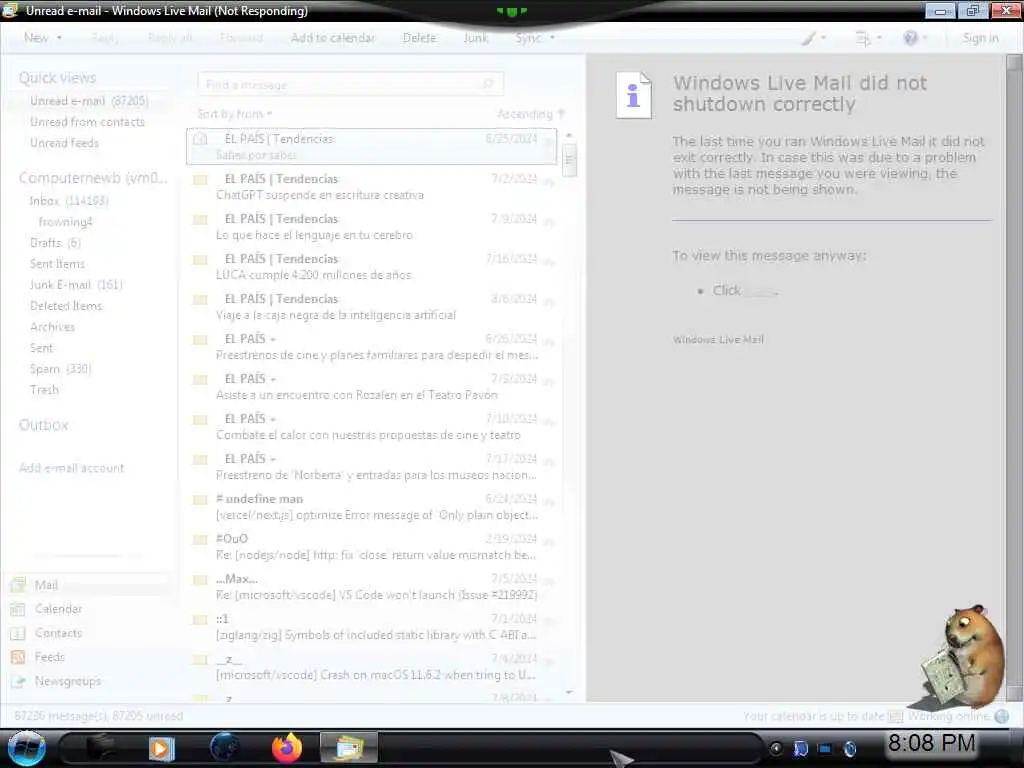This screenshot has width=1024, height=768.
Task: Click message list scrollbar down arrow
Action: pyautogui.click(x=569, y=692)
